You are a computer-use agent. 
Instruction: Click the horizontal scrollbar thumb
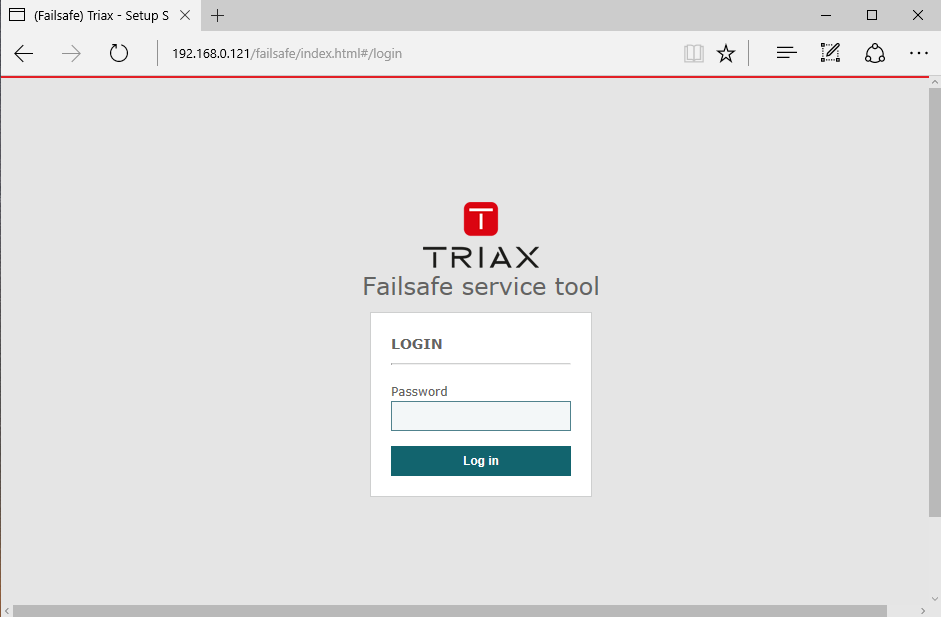click(x=449, y=611)
